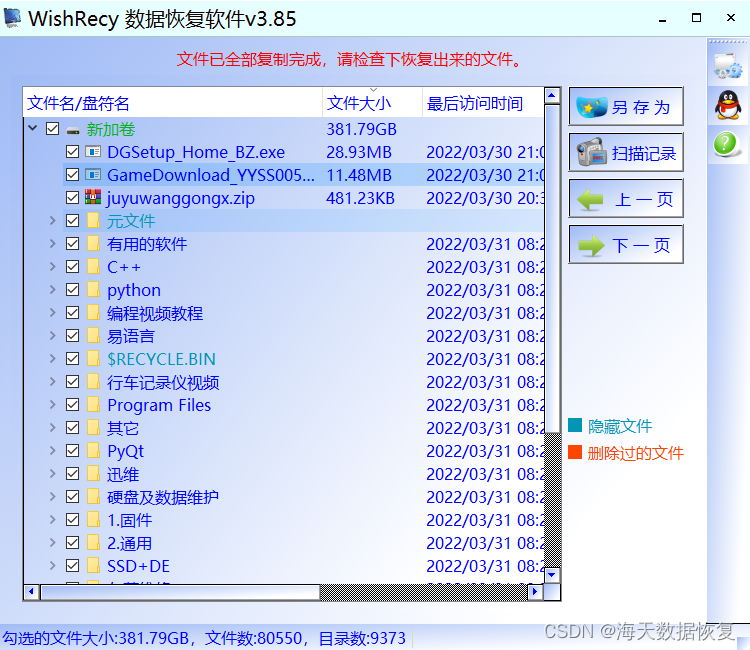Click the folder icon of $RECYCLE.BIN

pyautogui.click(x=93, y=359)
